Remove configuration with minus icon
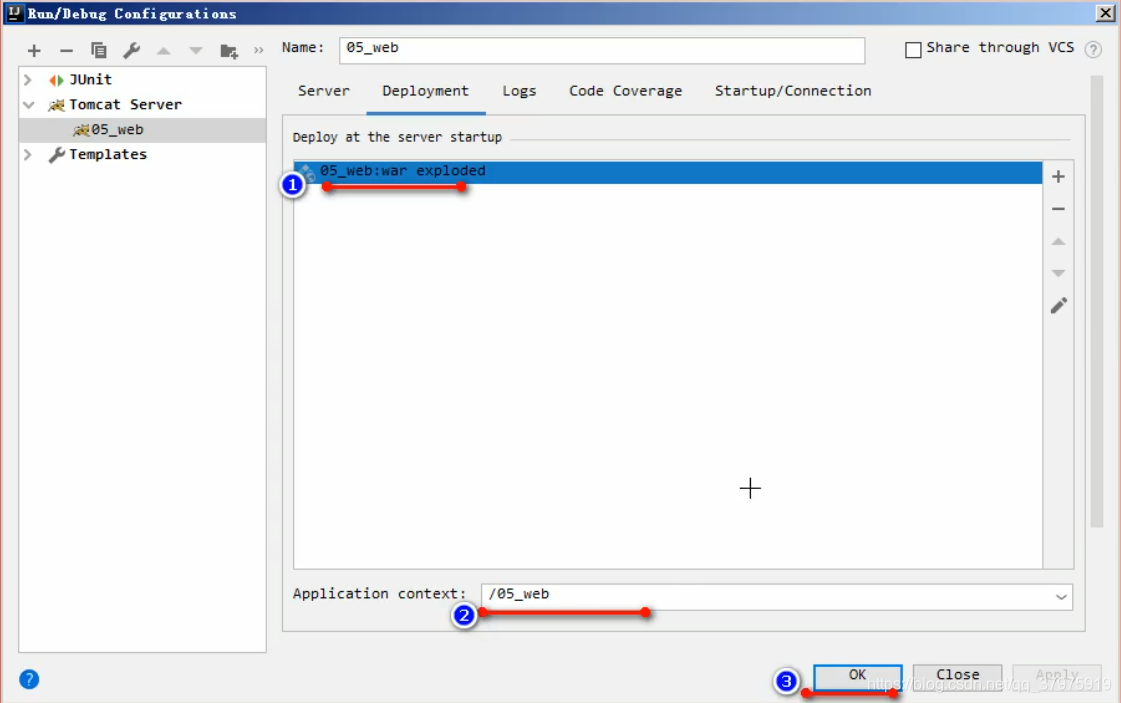 tap(66, 51)
